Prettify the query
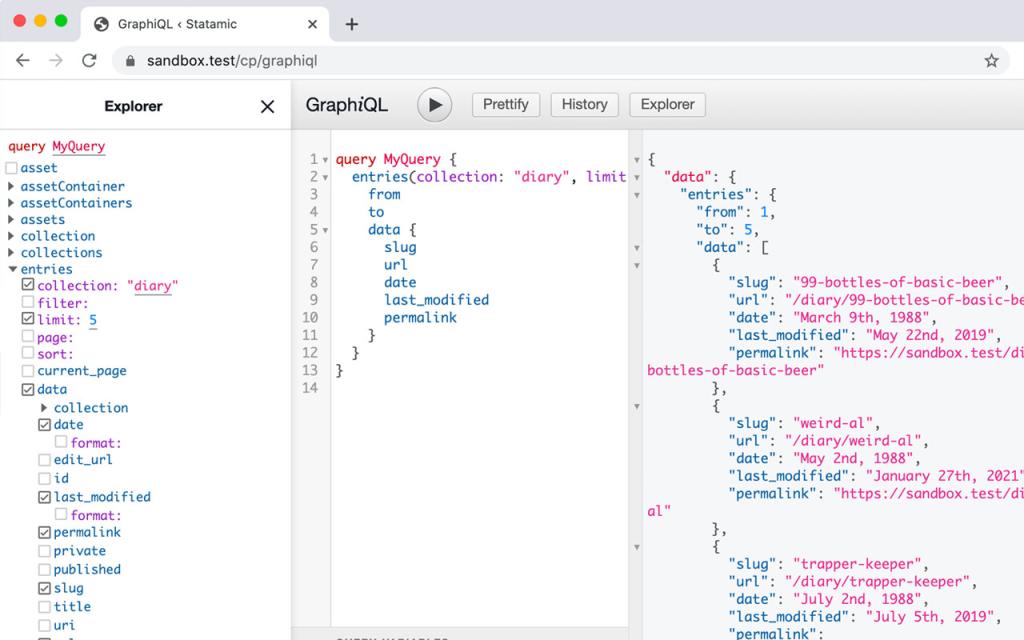This screenshot has height=640, width=1024. (505, 104)
